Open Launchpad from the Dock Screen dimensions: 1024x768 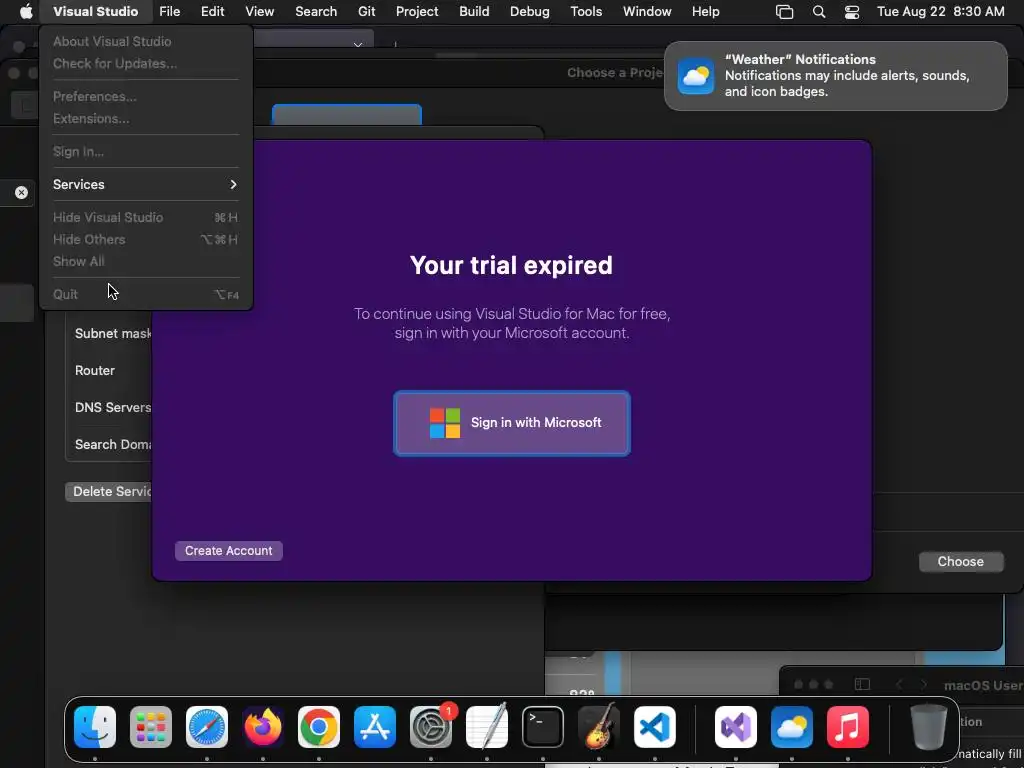tap(151, 727)
